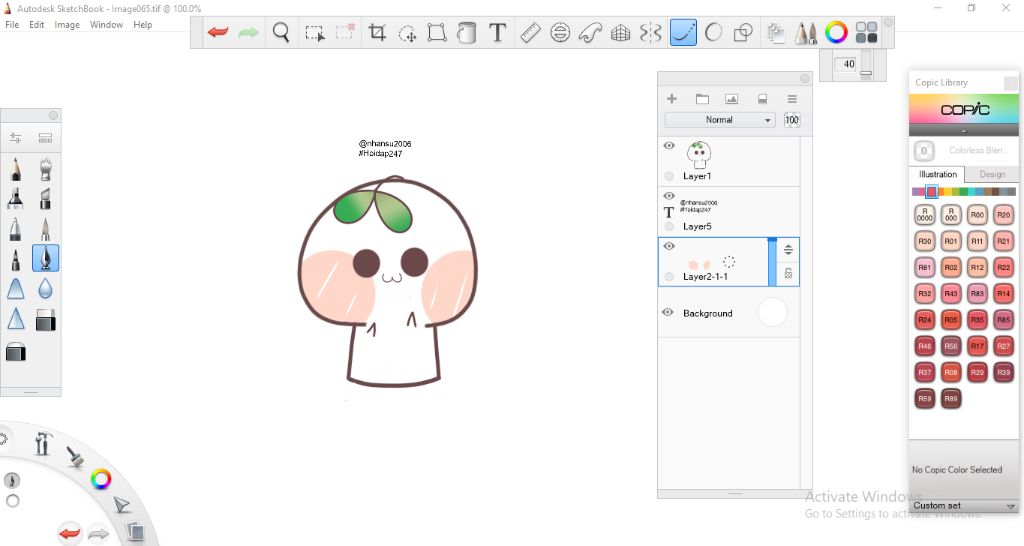Toggle visibility of Layer5
Viewport: 1024px width, 546px height.
tap(669, 196)
